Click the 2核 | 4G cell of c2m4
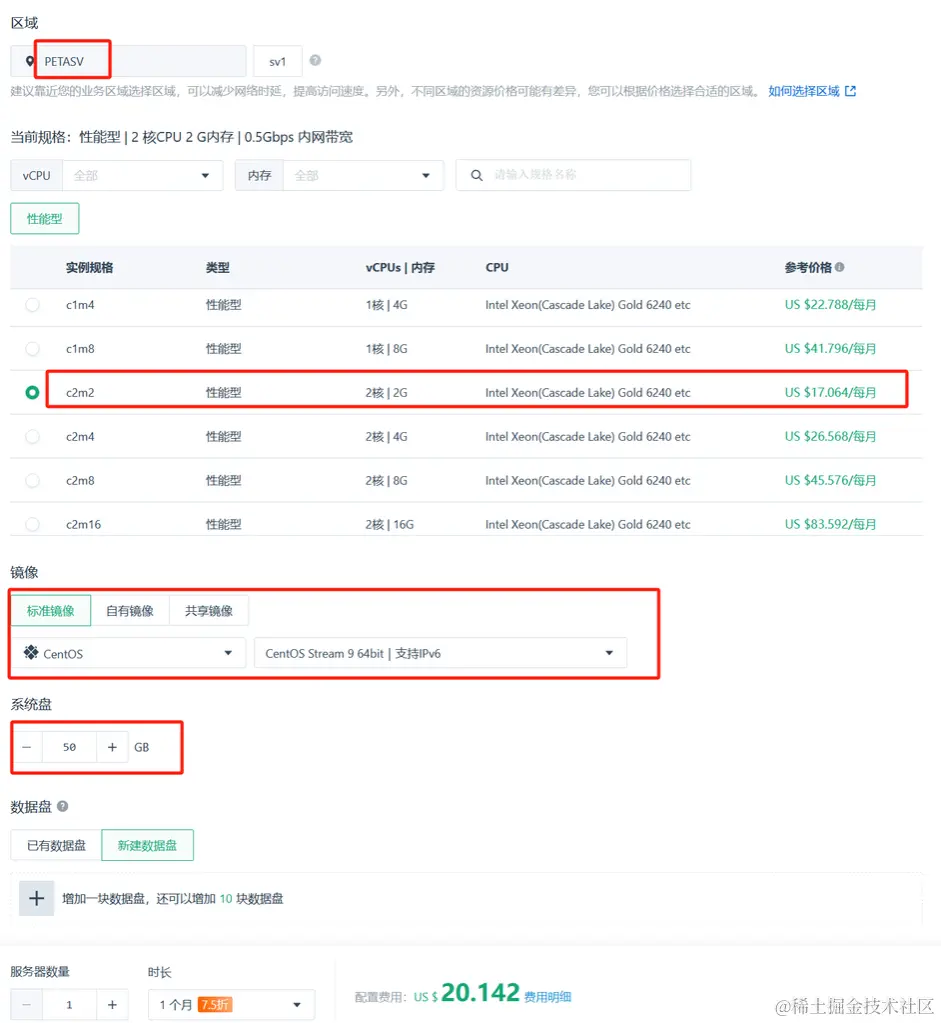The height and width of the screenshot is (1023, 941). tap(386, 436)
